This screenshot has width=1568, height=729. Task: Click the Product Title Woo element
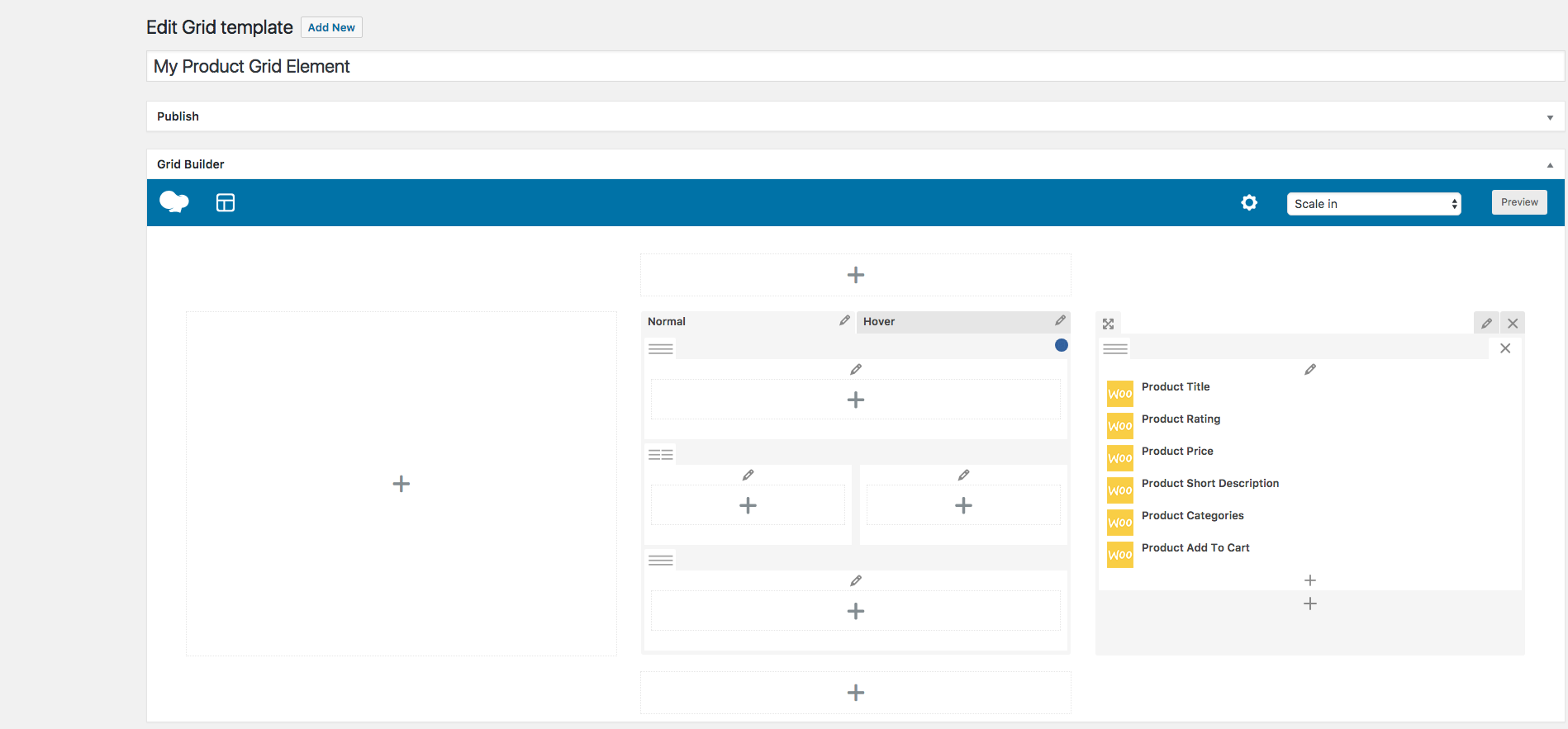click(1175, 387)
